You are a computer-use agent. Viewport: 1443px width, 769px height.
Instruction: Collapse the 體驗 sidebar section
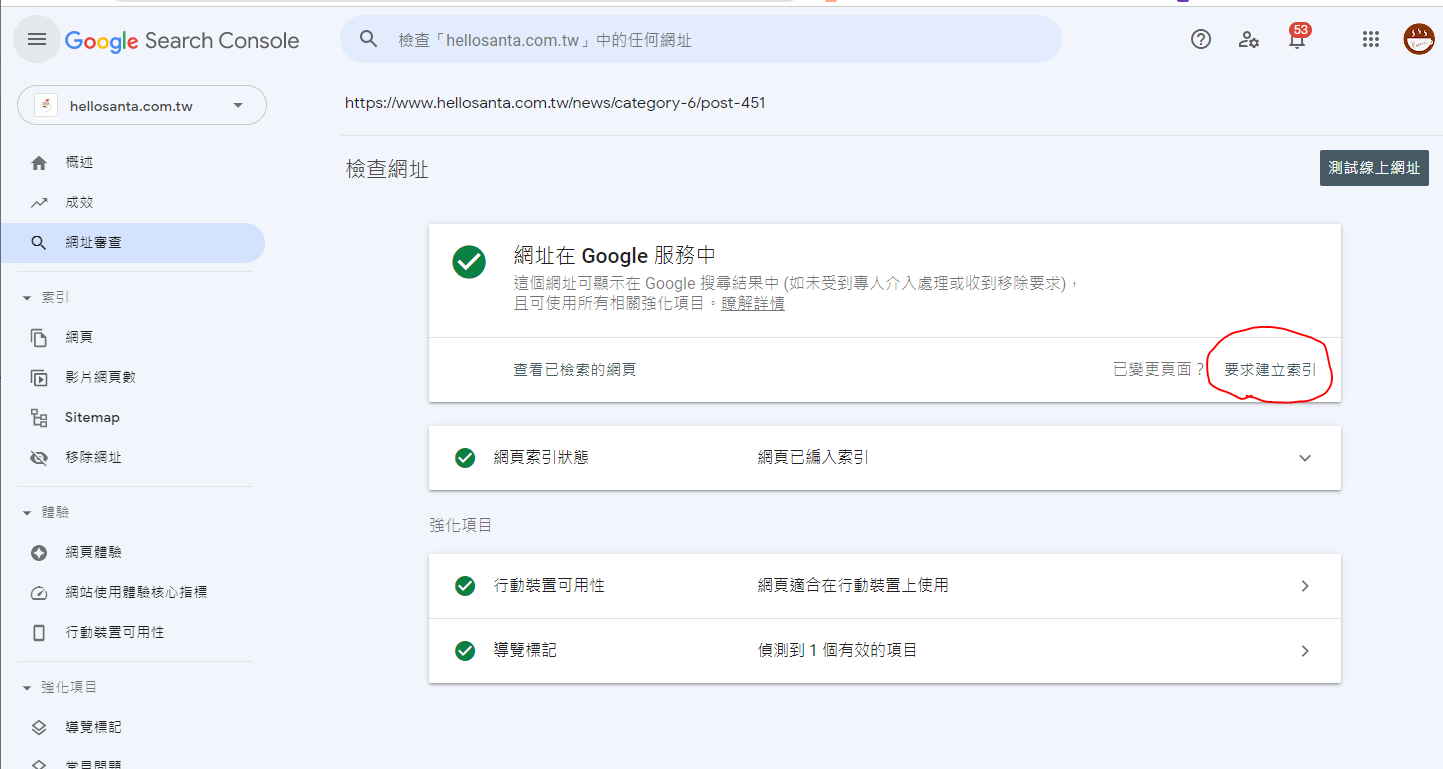(27, 513)
